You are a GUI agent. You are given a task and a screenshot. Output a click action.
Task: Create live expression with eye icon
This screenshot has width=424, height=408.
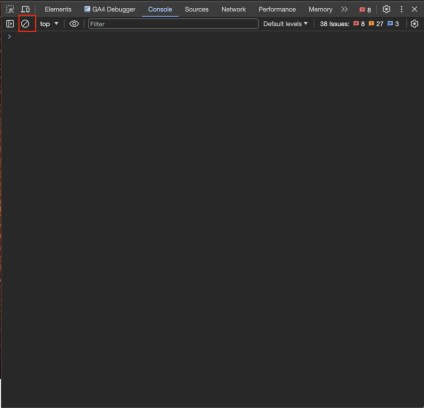click(74, 24)
